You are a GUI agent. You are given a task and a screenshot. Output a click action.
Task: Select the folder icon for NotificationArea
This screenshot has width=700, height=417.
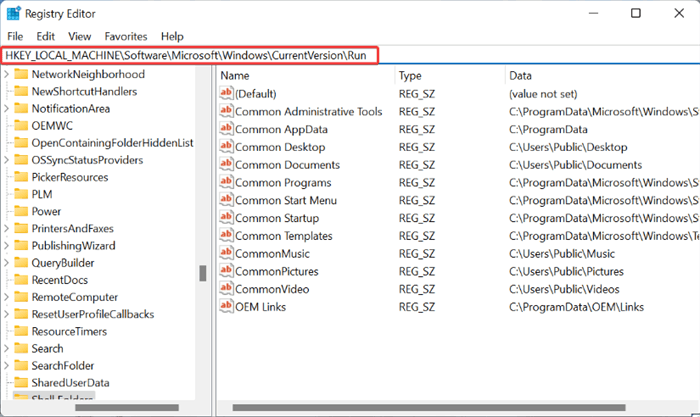20,108
